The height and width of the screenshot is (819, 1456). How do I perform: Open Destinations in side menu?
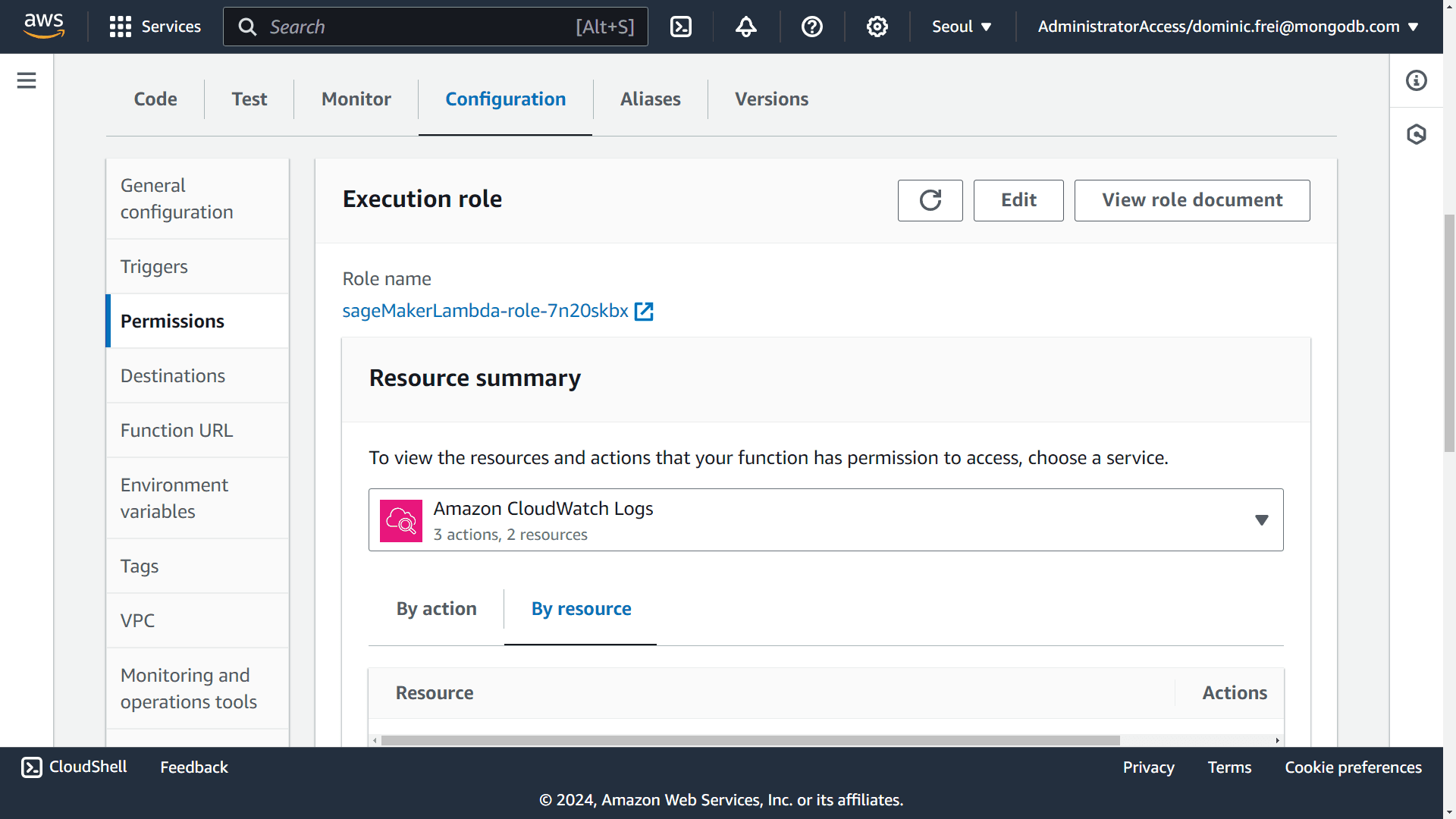click(197, 376)
